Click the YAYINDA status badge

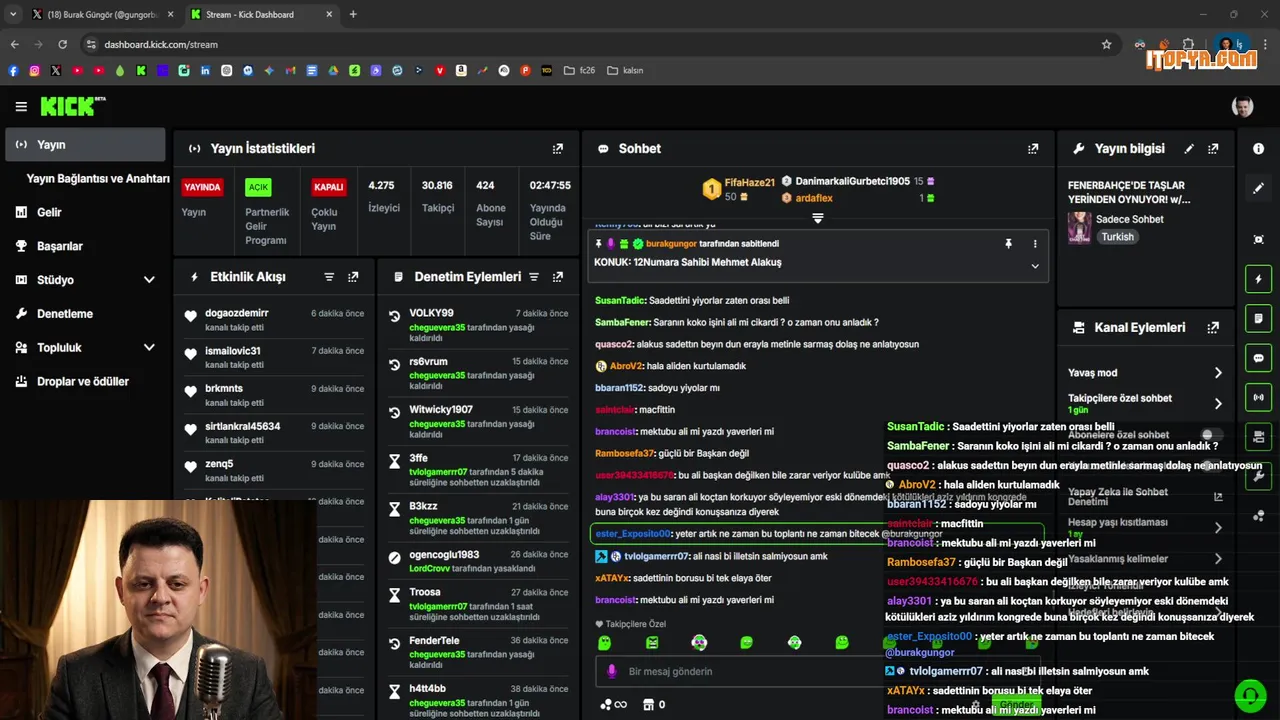202,187
